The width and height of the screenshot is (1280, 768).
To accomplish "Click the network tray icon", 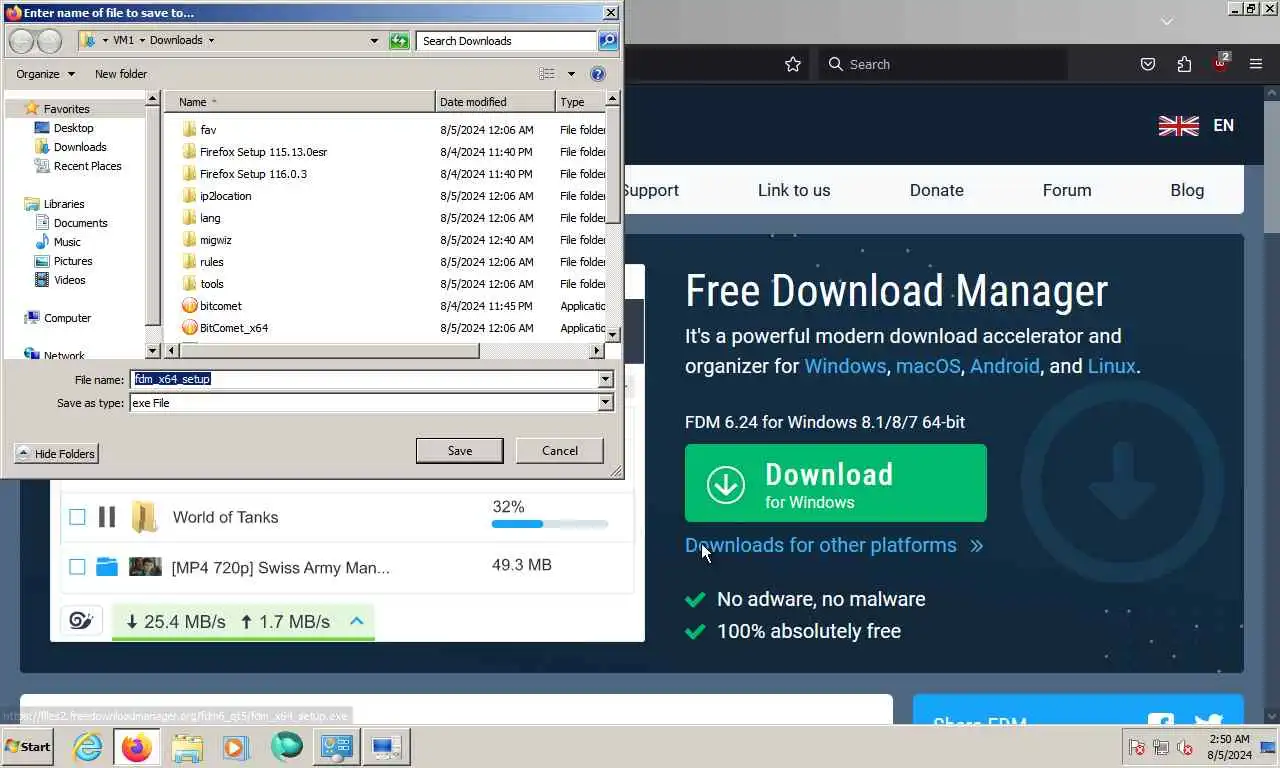I will tap(1161, 747).
